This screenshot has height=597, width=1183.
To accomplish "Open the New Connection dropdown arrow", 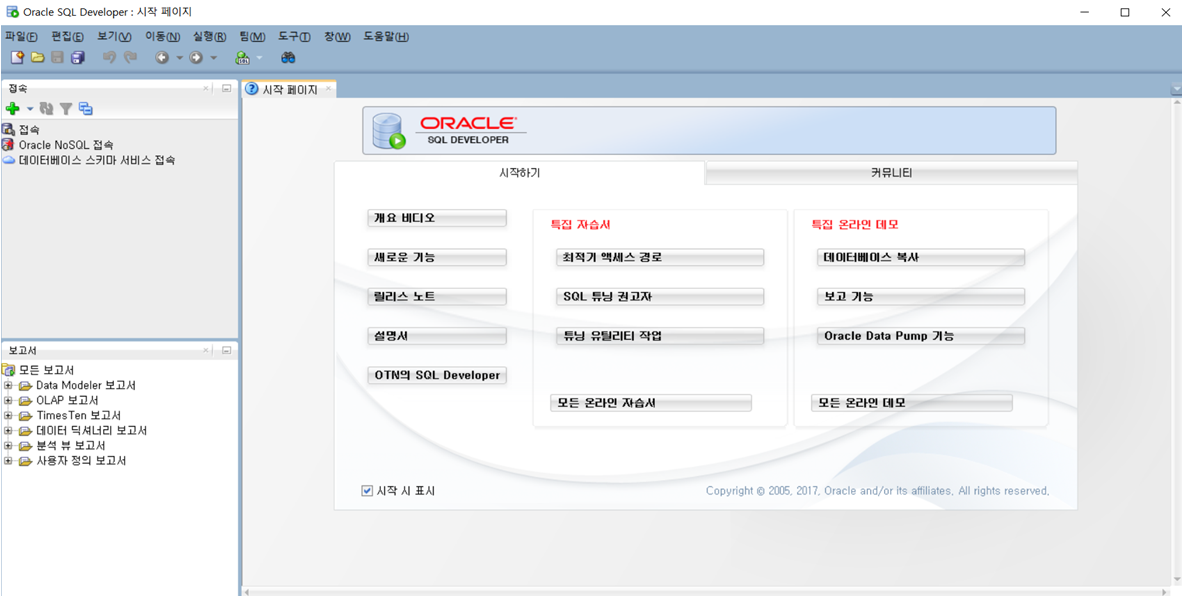I will click(30, 109).
